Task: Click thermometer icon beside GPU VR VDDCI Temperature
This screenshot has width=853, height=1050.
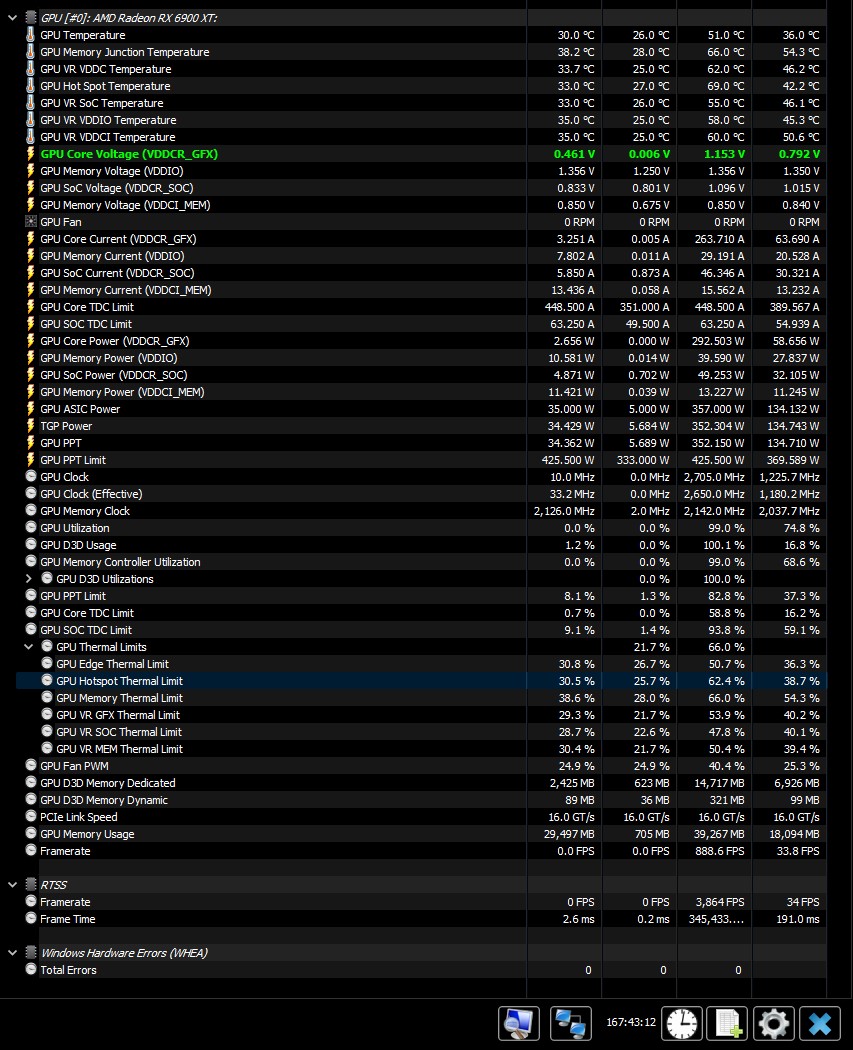Action: tap(30, 137)
